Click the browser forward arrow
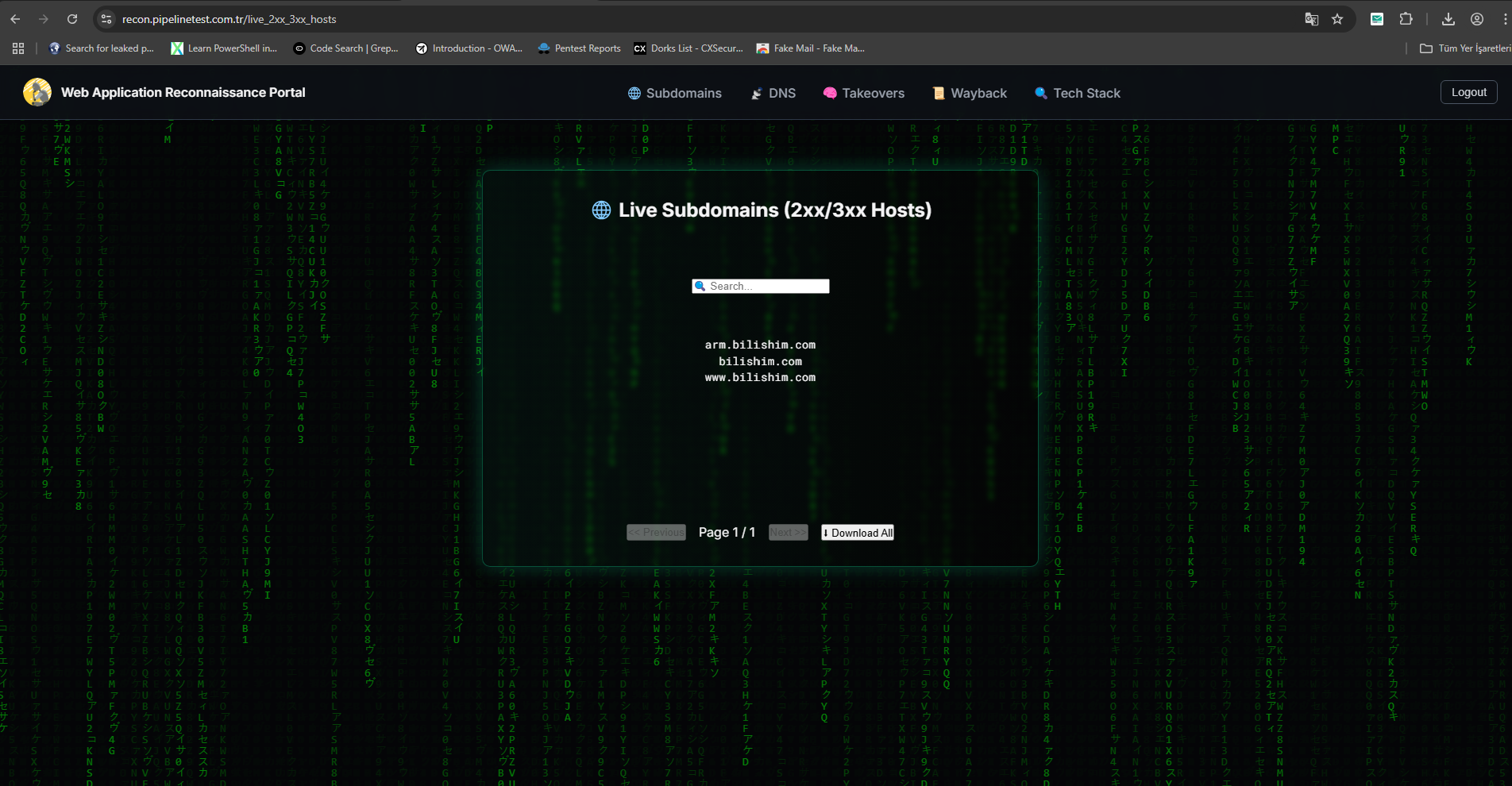 (44, 19)
